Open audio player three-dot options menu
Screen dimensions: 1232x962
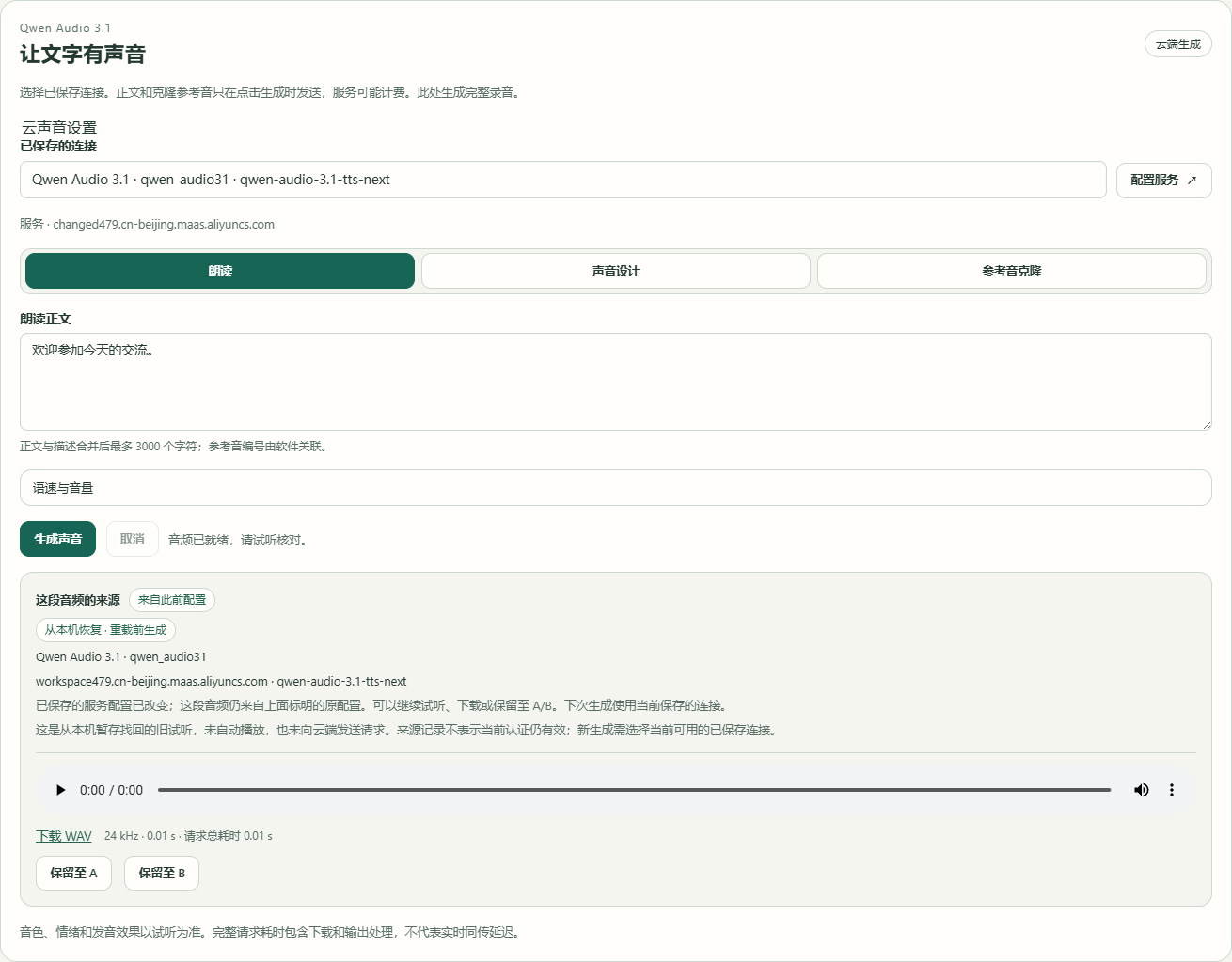tap(1172, 790)
